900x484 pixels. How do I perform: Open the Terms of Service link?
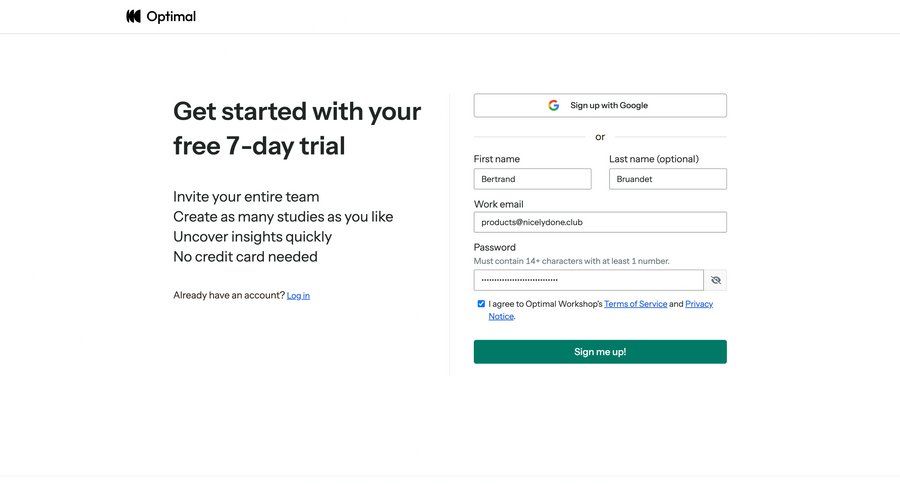pyautogui.click(x=635, y=304)
